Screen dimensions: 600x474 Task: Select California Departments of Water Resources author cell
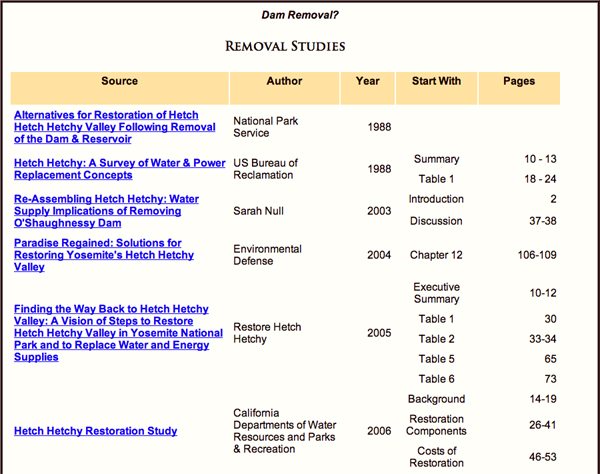(x=285, y=431)
